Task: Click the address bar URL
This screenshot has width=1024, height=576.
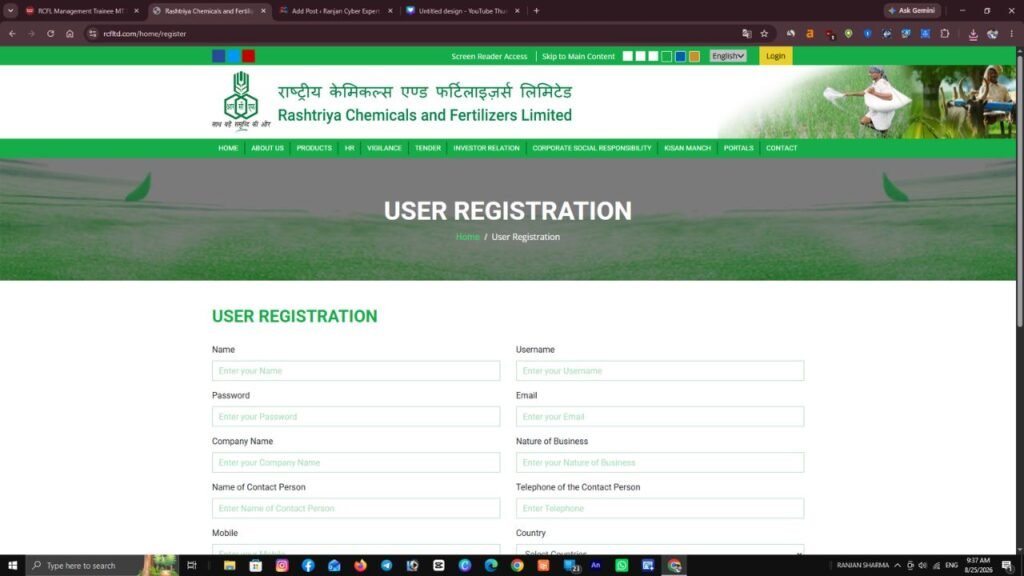Action: tap(144, 33)
